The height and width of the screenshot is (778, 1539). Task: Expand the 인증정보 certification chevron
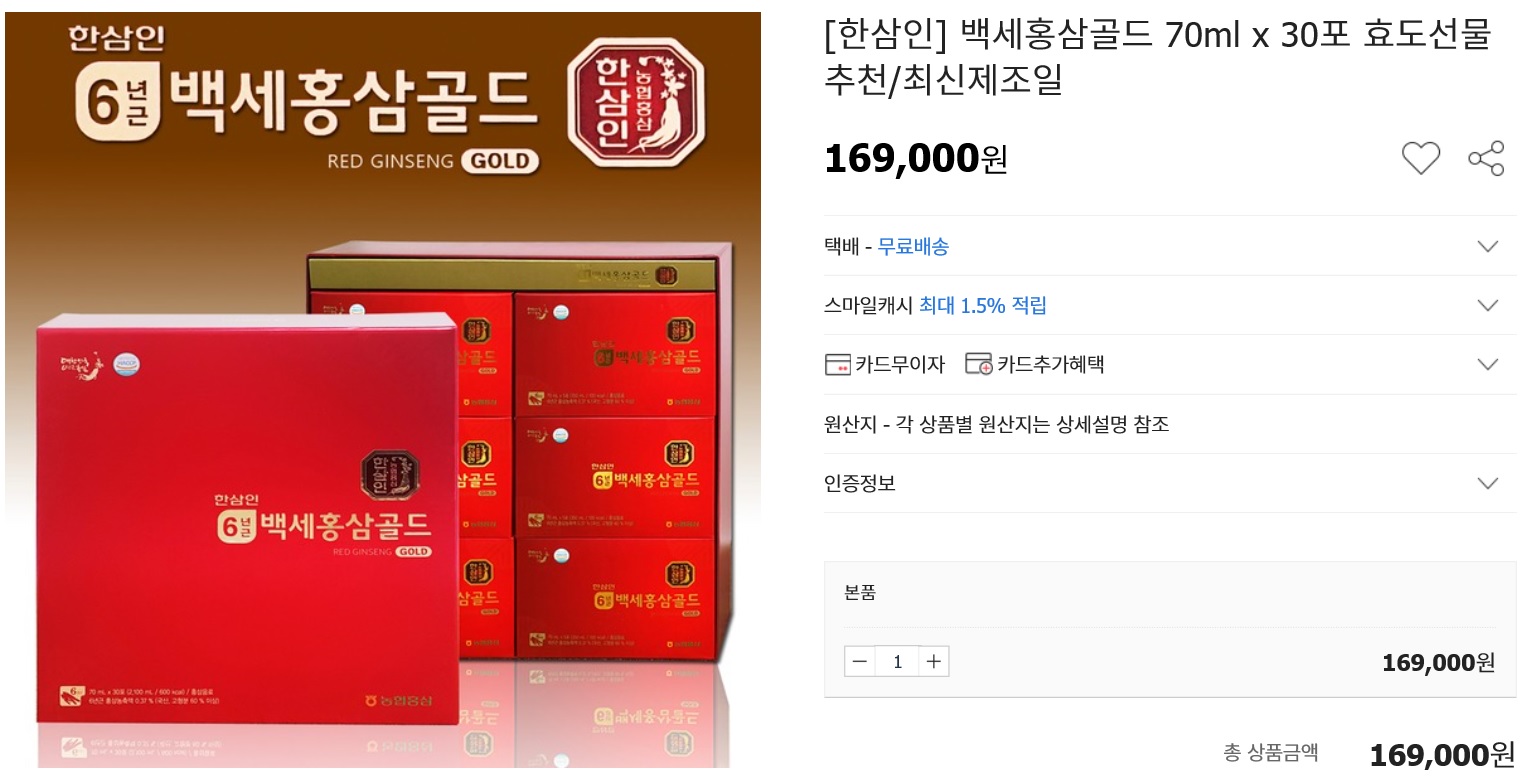(1488, 483)
